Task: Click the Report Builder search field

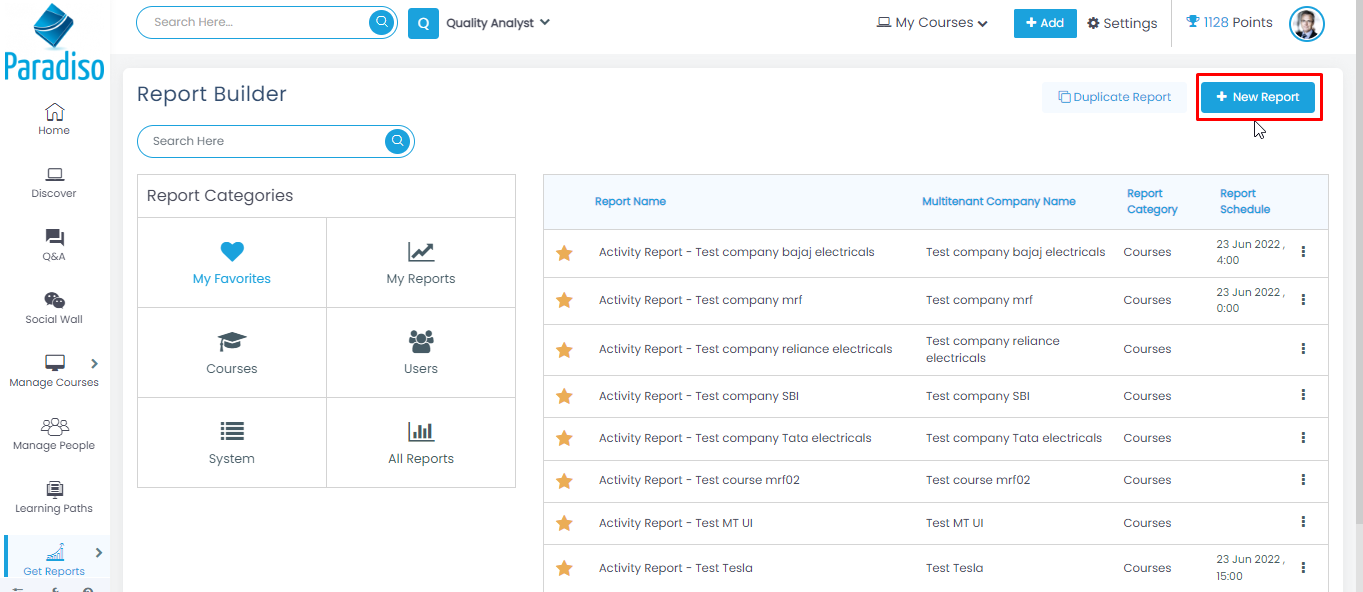Action: point(262,141)
